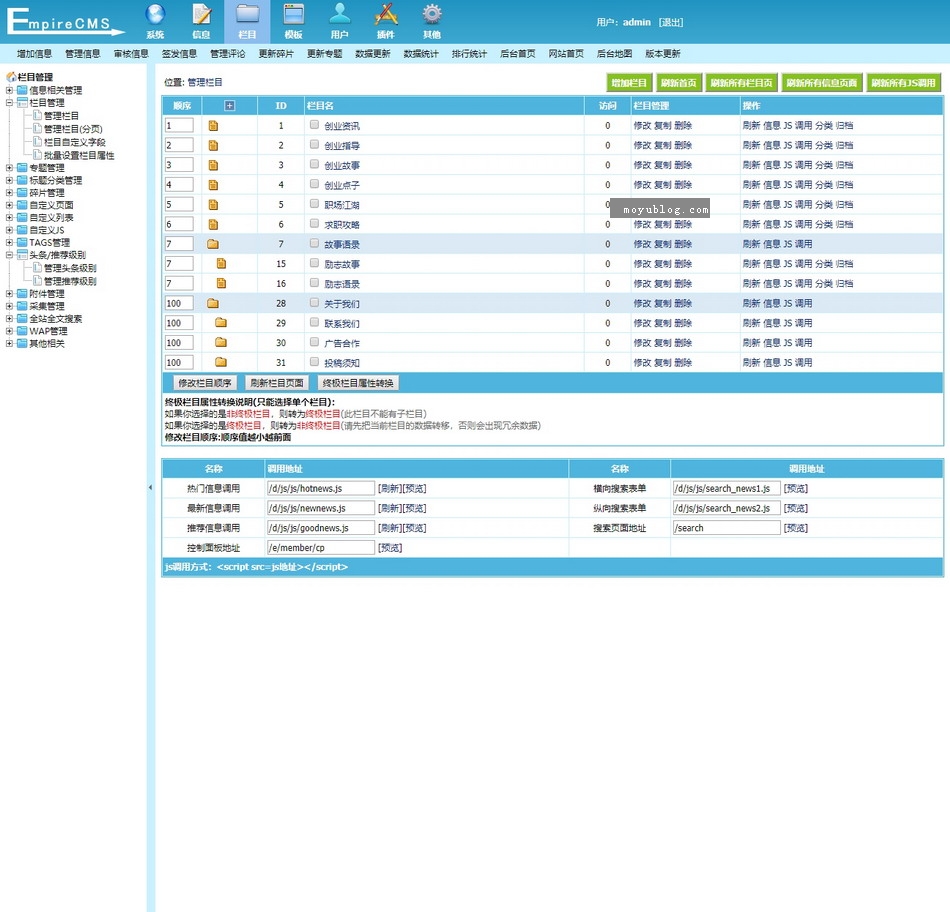
Task: Click the file icon for 创业故事 row
Action: point(213,165)
